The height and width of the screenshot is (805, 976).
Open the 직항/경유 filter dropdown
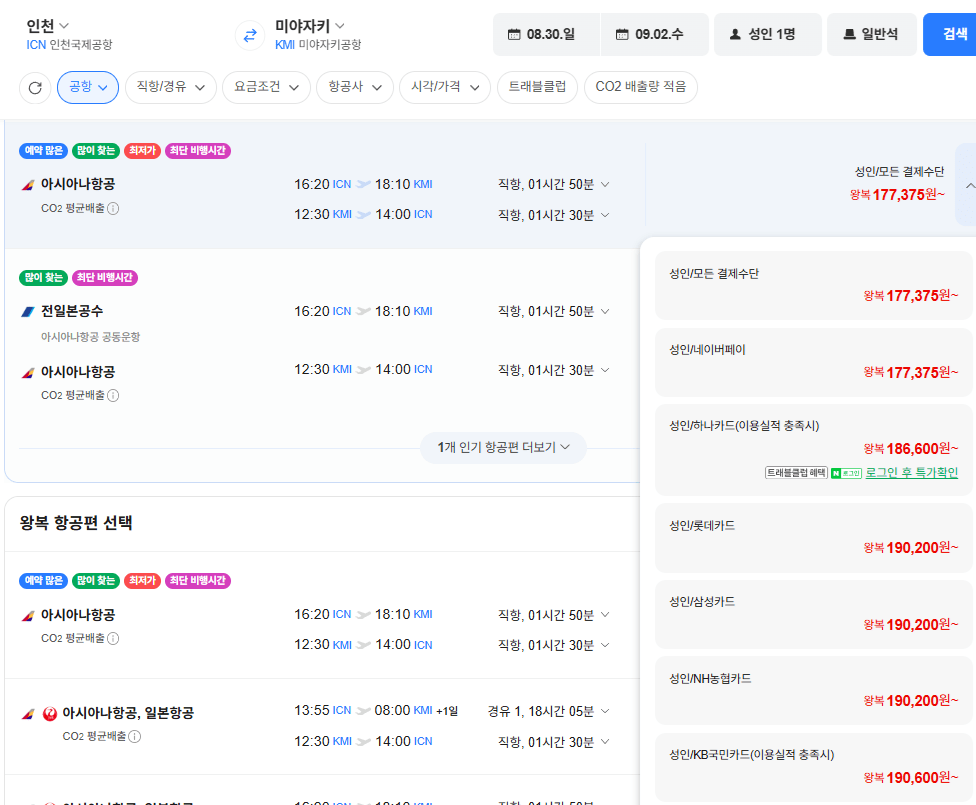171,87
